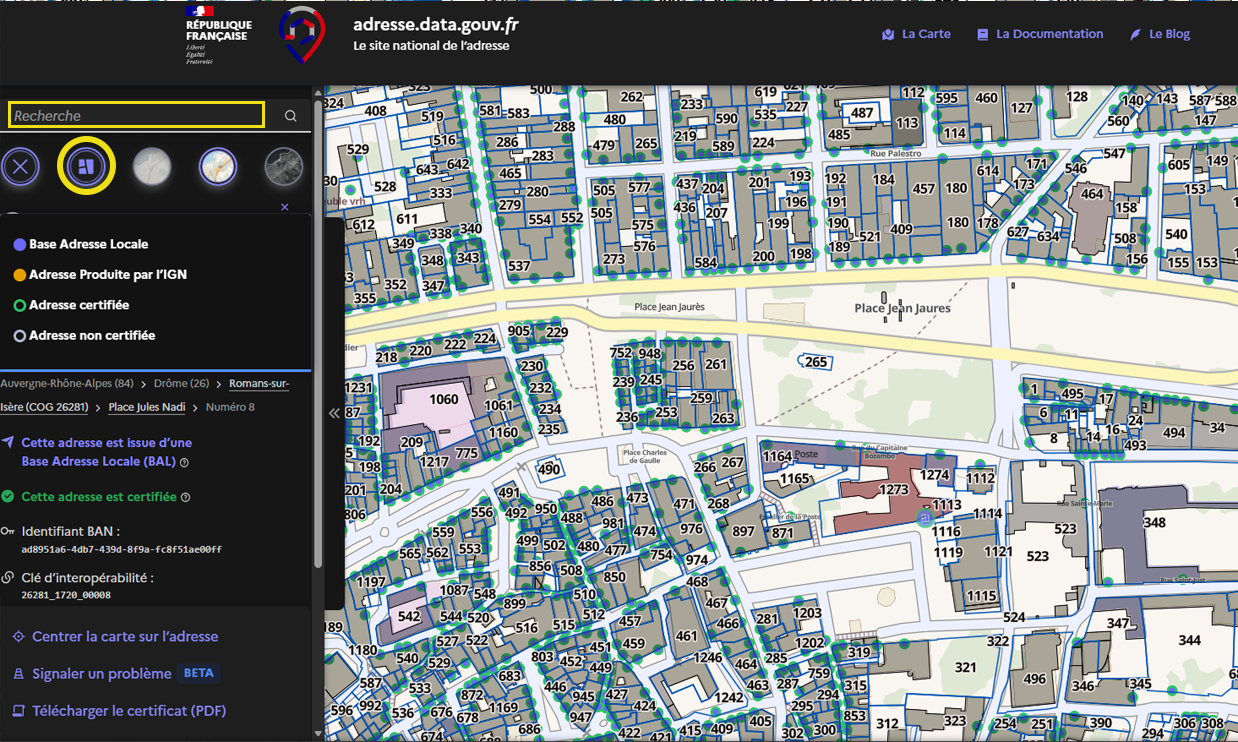The image size is (1238, 742).
Task: Click the help icon next to BAL
Action: 185,463
